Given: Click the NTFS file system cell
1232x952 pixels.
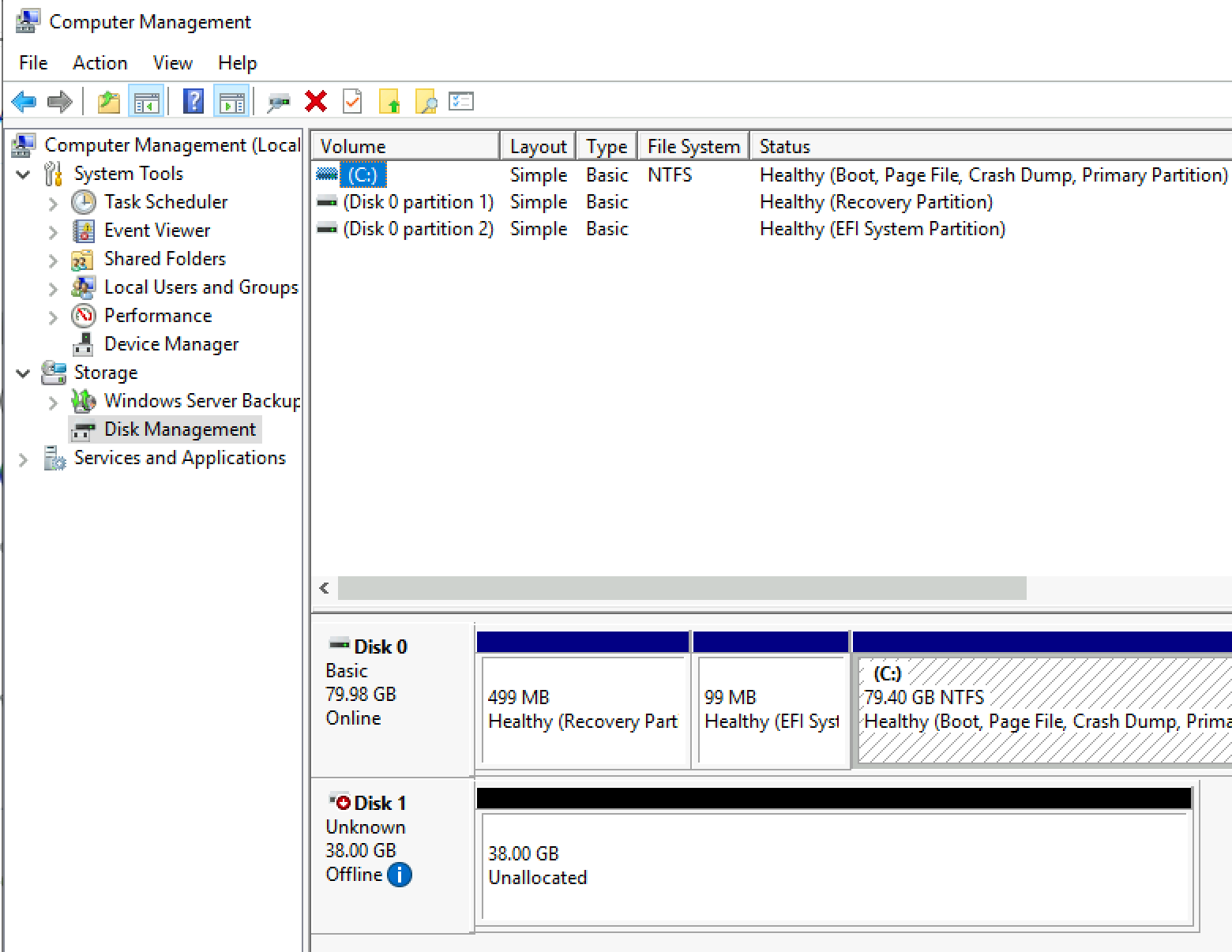Looking at the screenshot, I should [670, 174].
